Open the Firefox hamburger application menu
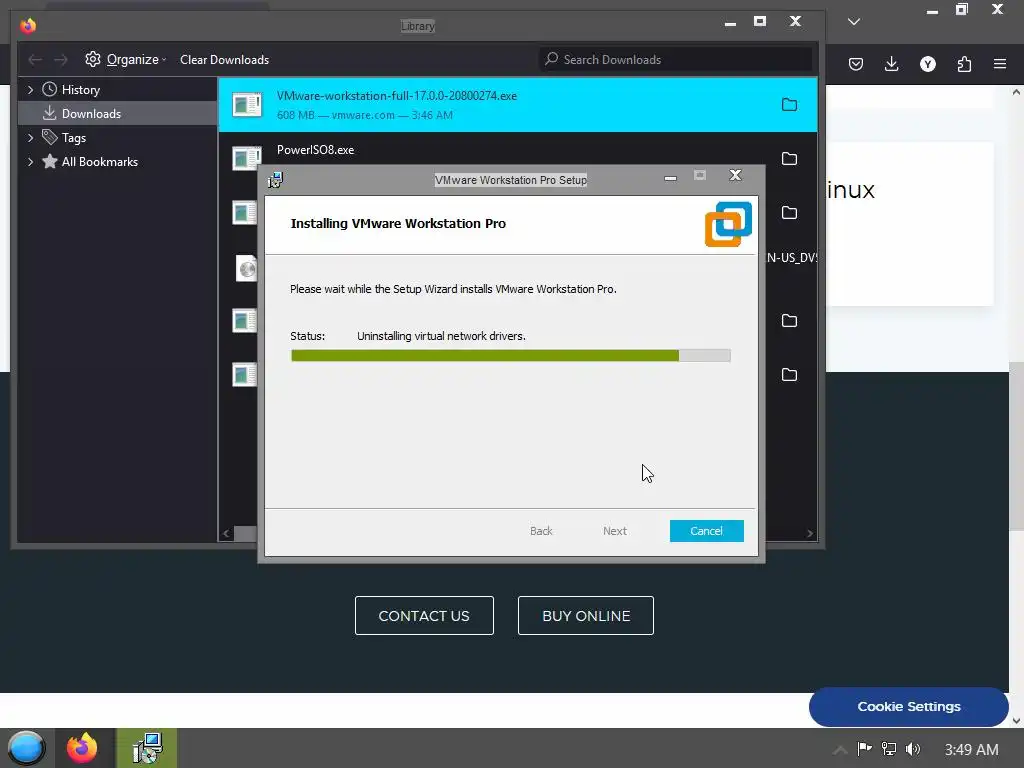1024x768 pixels. [x=1000, y=64]
